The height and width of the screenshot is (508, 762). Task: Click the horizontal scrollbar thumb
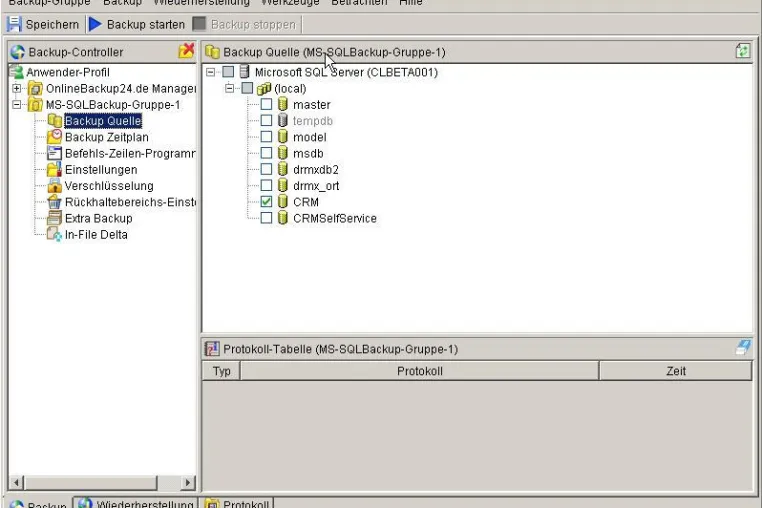(x=90, y=482)
